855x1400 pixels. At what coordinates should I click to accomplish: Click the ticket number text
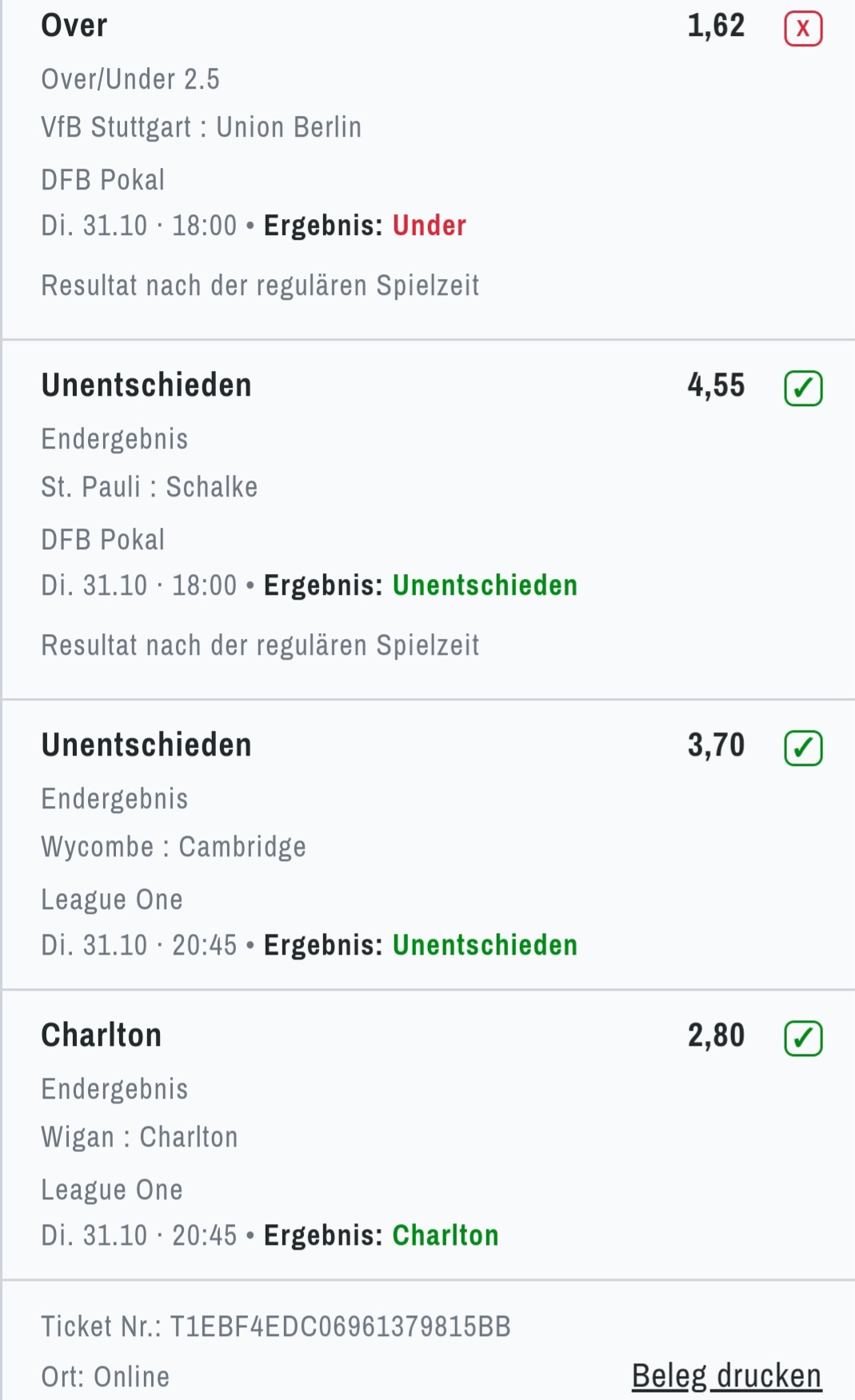[x=276, y=1327]
